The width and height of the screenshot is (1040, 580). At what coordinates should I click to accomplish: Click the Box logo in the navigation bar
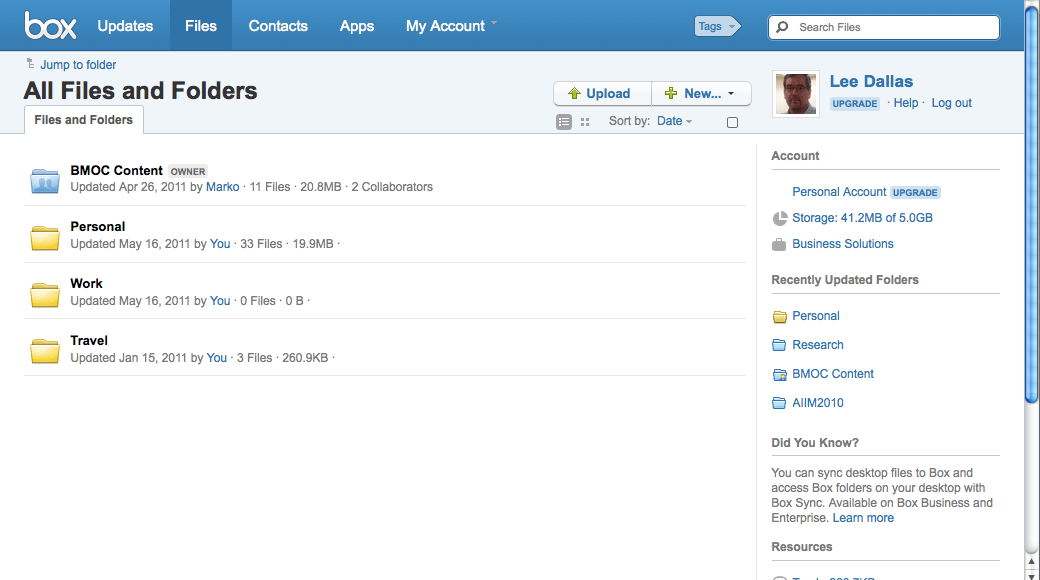click(x=49, y=25)
